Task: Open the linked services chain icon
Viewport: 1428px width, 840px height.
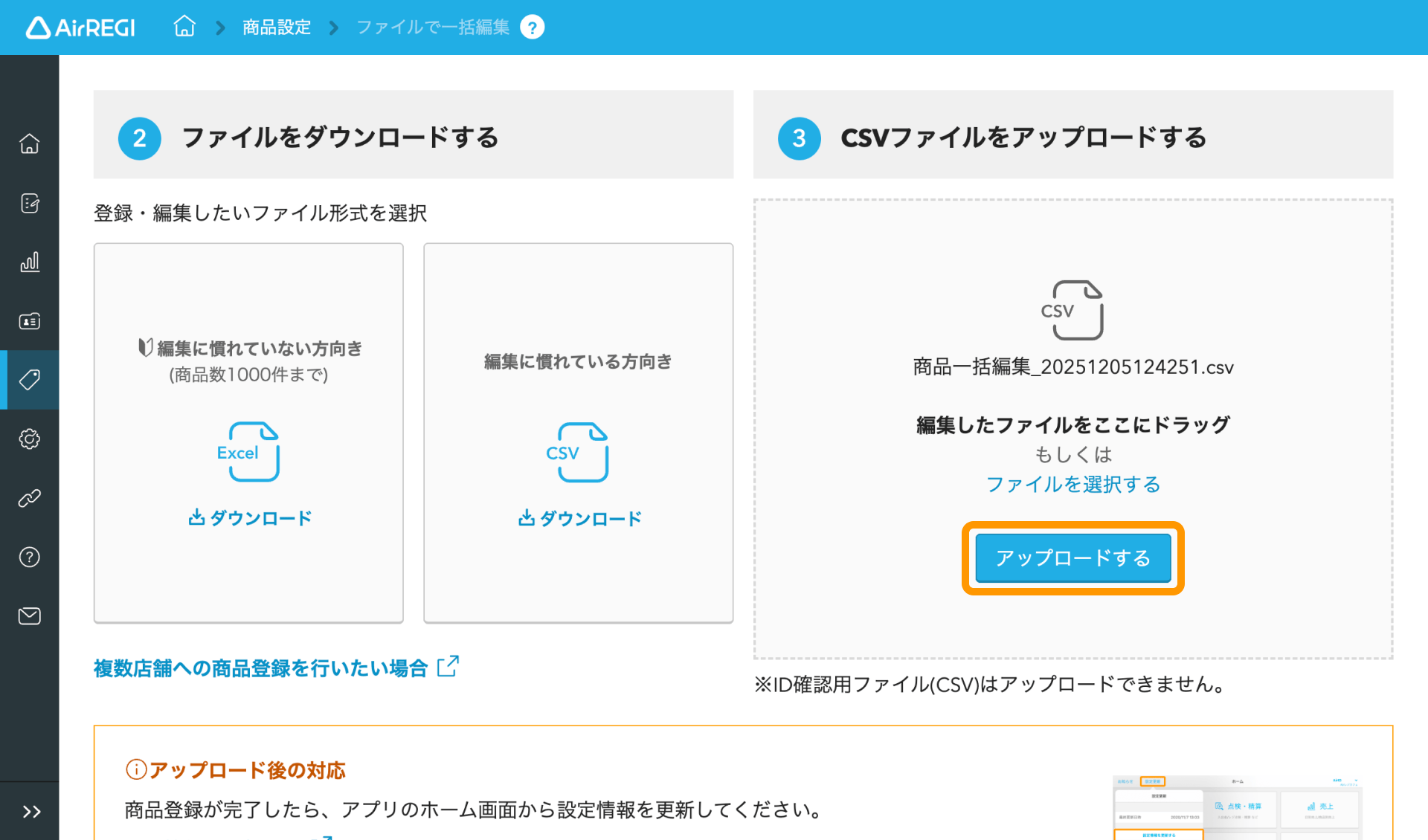Action: [x=29, y=498]
